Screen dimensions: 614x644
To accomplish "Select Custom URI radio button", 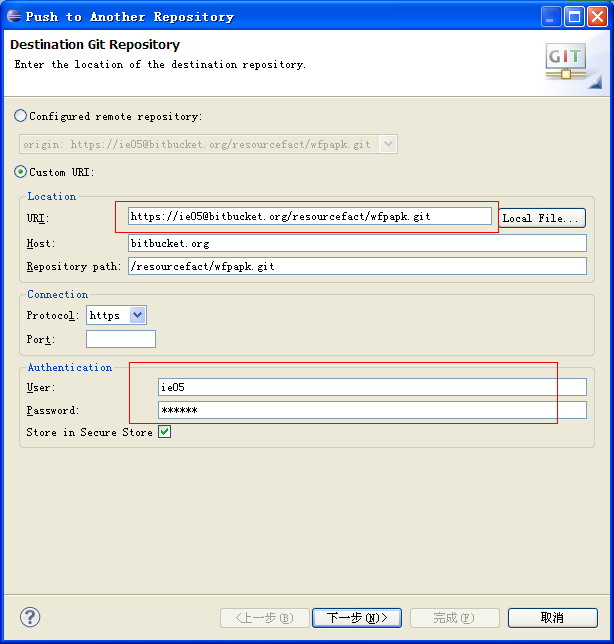I will (x=21, y=172).
